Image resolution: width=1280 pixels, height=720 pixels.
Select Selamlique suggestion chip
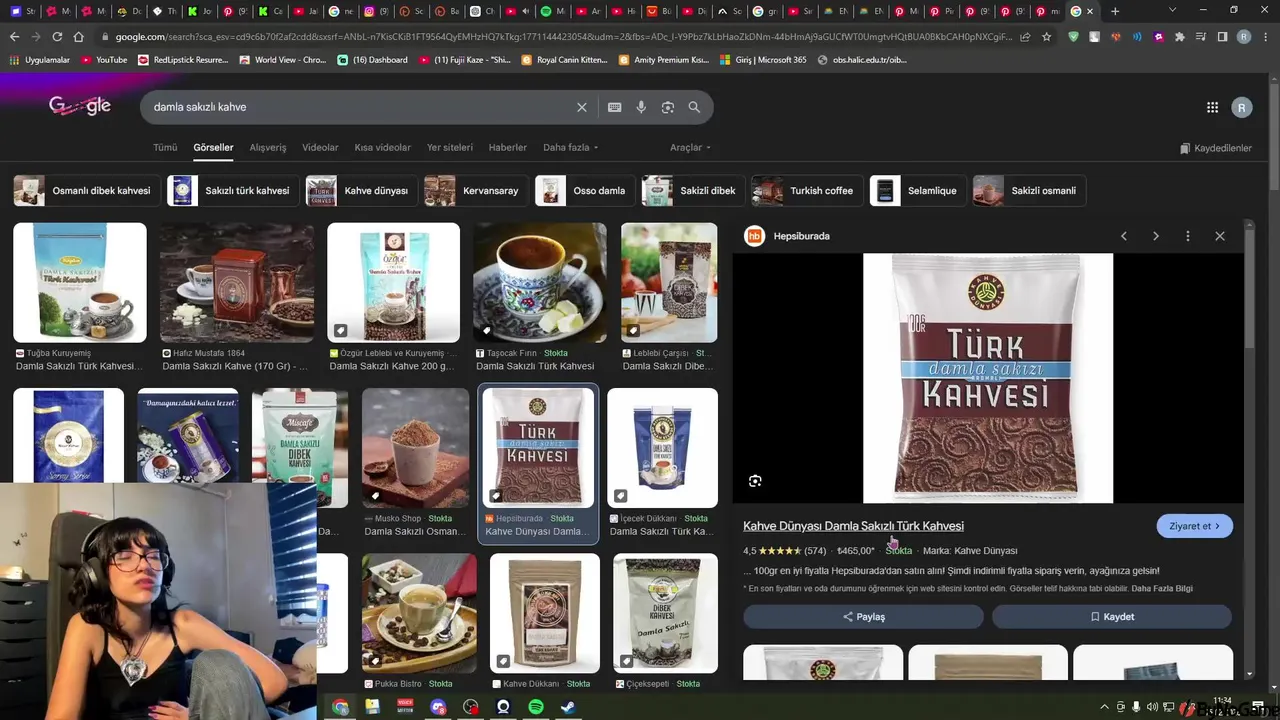pos(917,190)
